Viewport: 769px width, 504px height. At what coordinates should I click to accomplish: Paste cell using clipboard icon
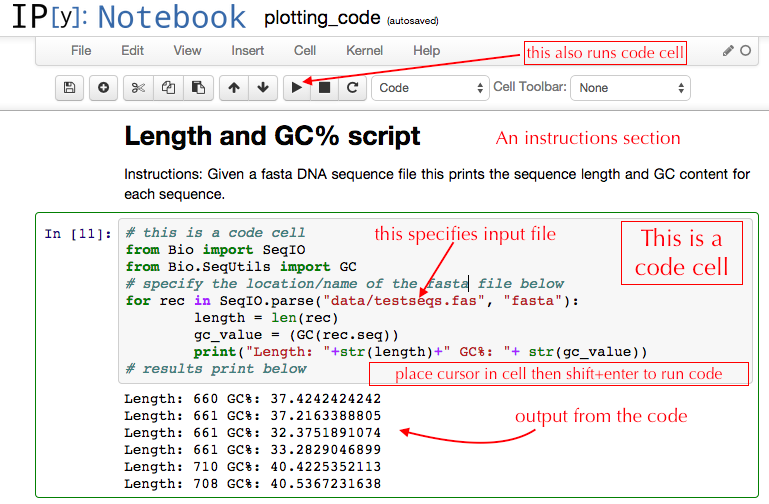(x=198, y=88)
